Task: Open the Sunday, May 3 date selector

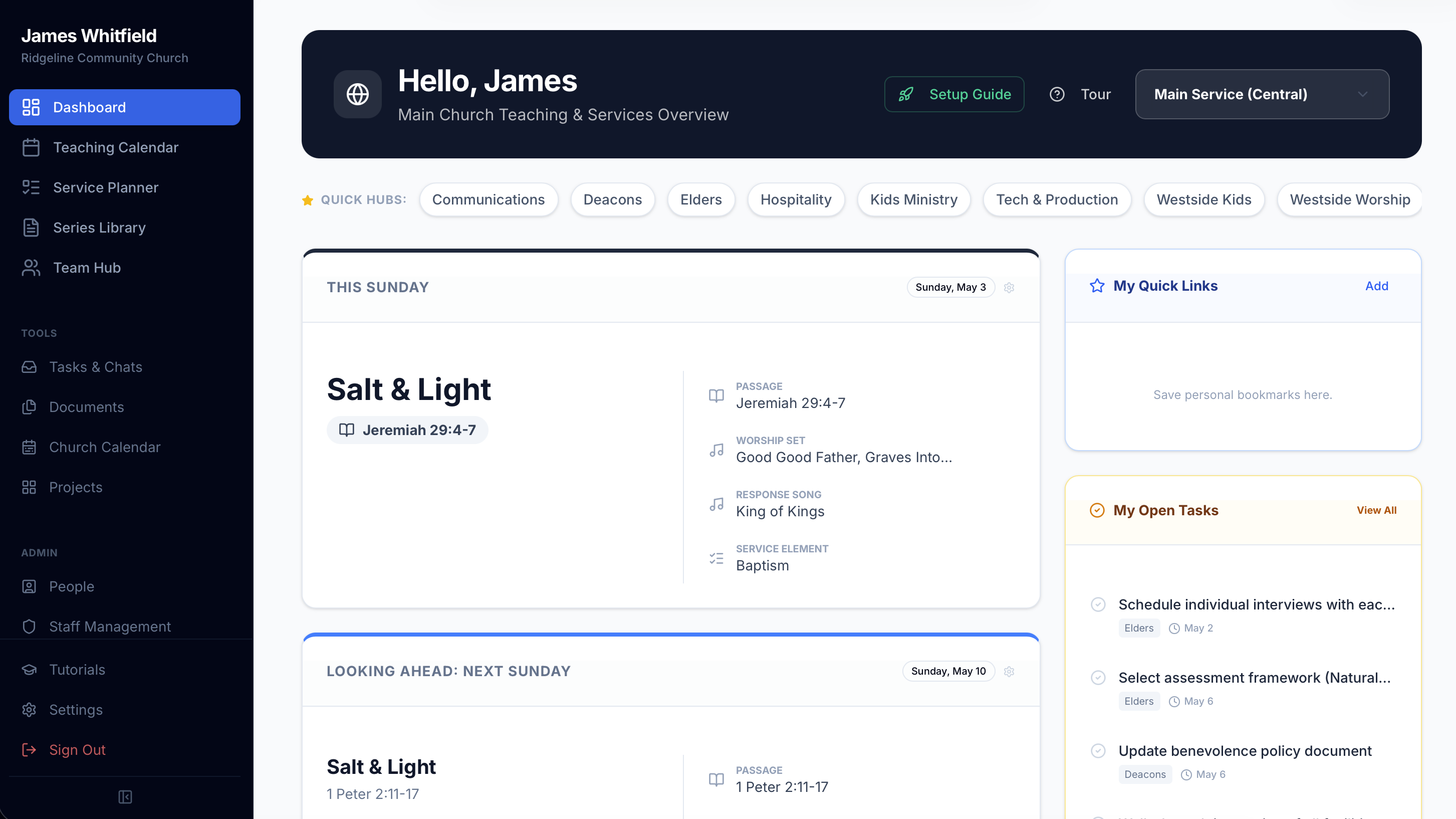Action: (x=950, y=287)
